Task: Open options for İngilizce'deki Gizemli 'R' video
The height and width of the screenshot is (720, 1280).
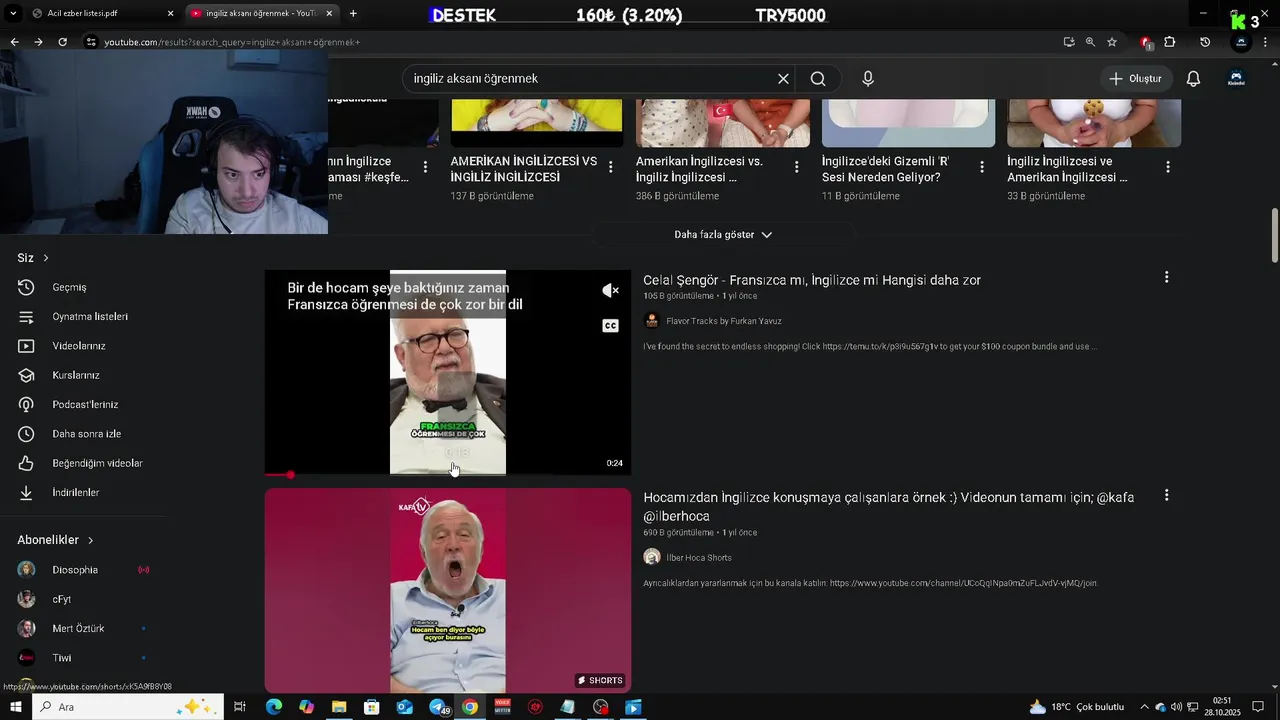Action: tap(982, 167)
